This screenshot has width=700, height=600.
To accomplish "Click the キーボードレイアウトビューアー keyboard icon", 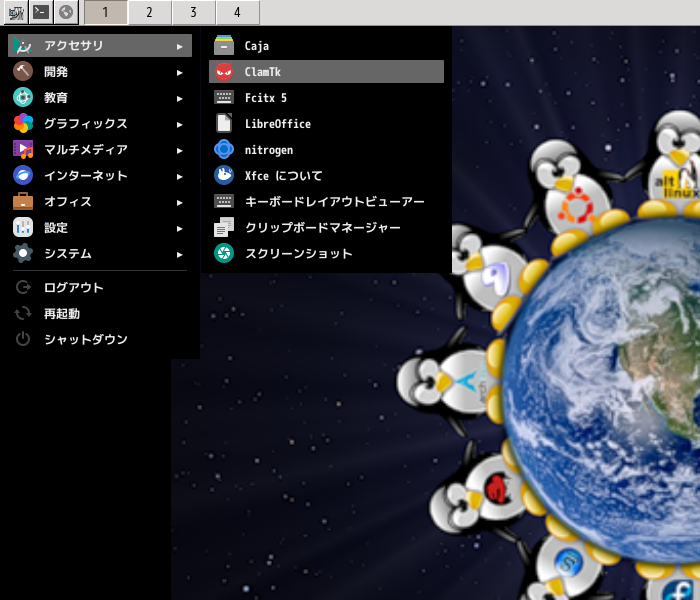I will click(x=224, y=201).
